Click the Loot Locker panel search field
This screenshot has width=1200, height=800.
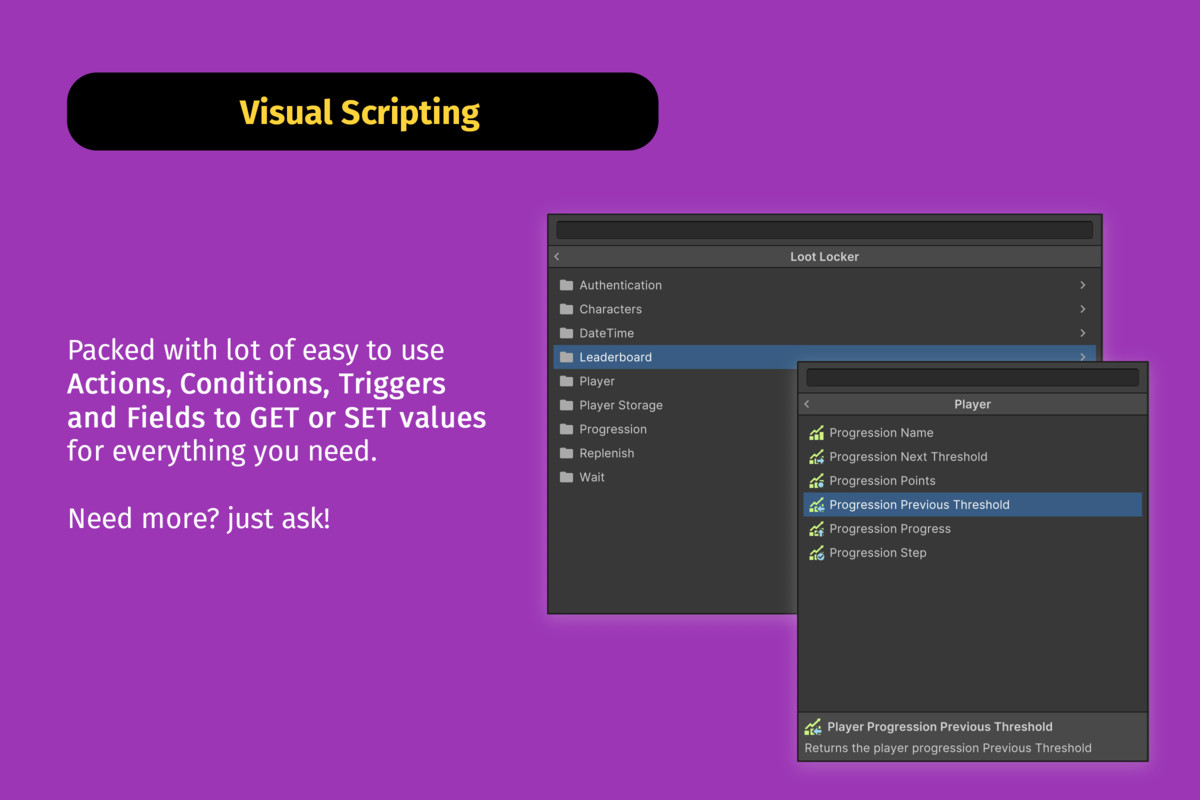pyautogui.click(x=824, y=230)
